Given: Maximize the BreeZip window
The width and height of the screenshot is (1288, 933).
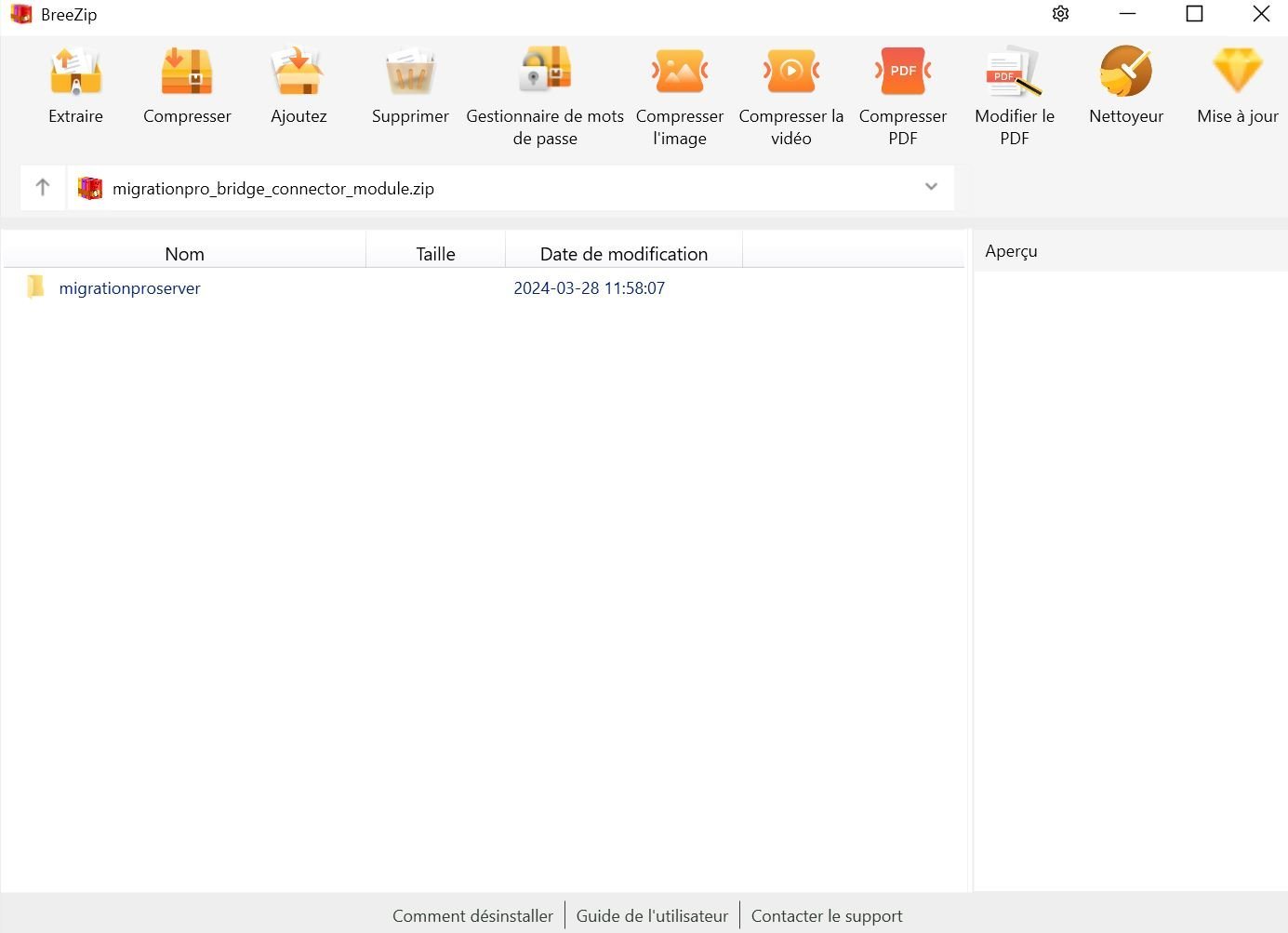Looking at the screenshot, I should 1195,14.
